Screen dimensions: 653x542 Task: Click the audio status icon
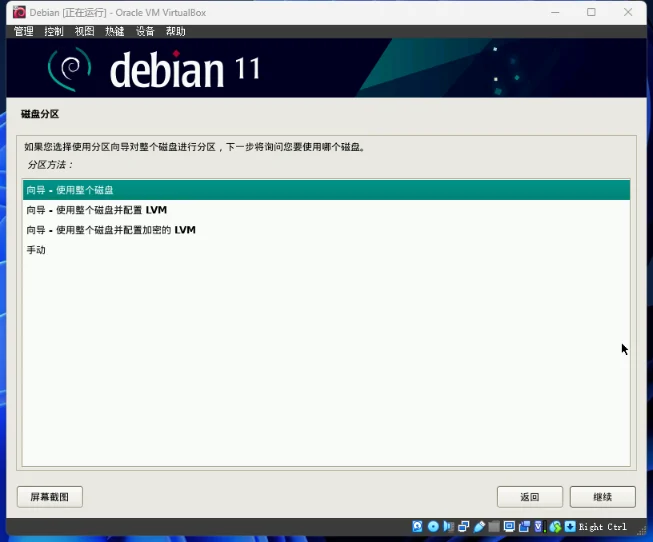coord(449,527)
